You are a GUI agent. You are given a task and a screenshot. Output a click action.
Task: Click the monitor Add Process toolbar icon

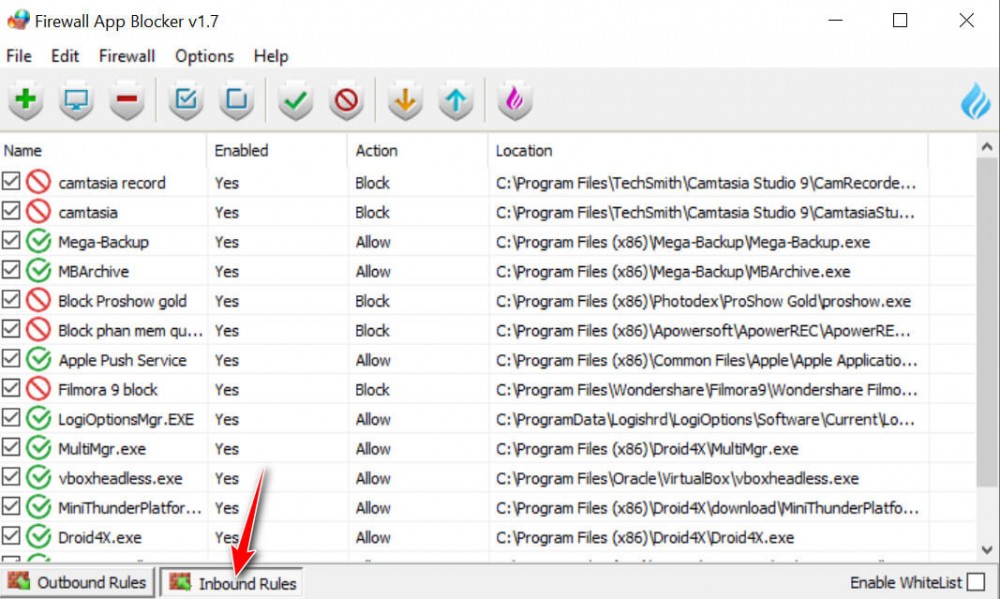click(77, 101)
